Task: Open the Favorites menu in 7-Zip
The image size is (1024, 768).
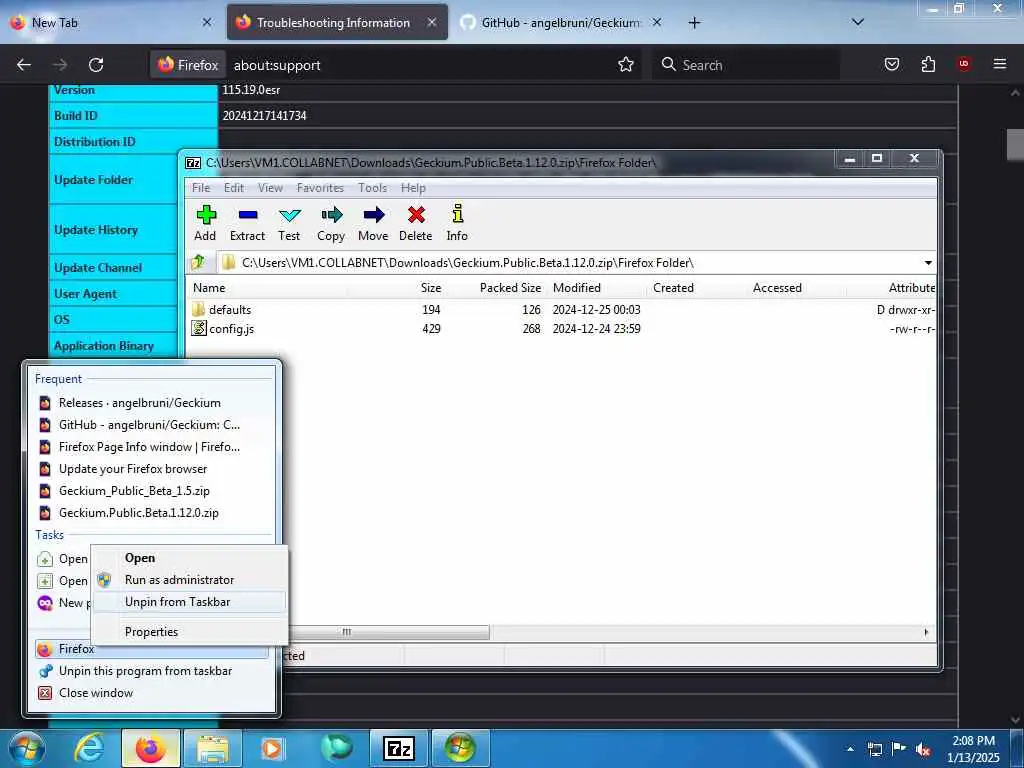Action: (320, 188)
